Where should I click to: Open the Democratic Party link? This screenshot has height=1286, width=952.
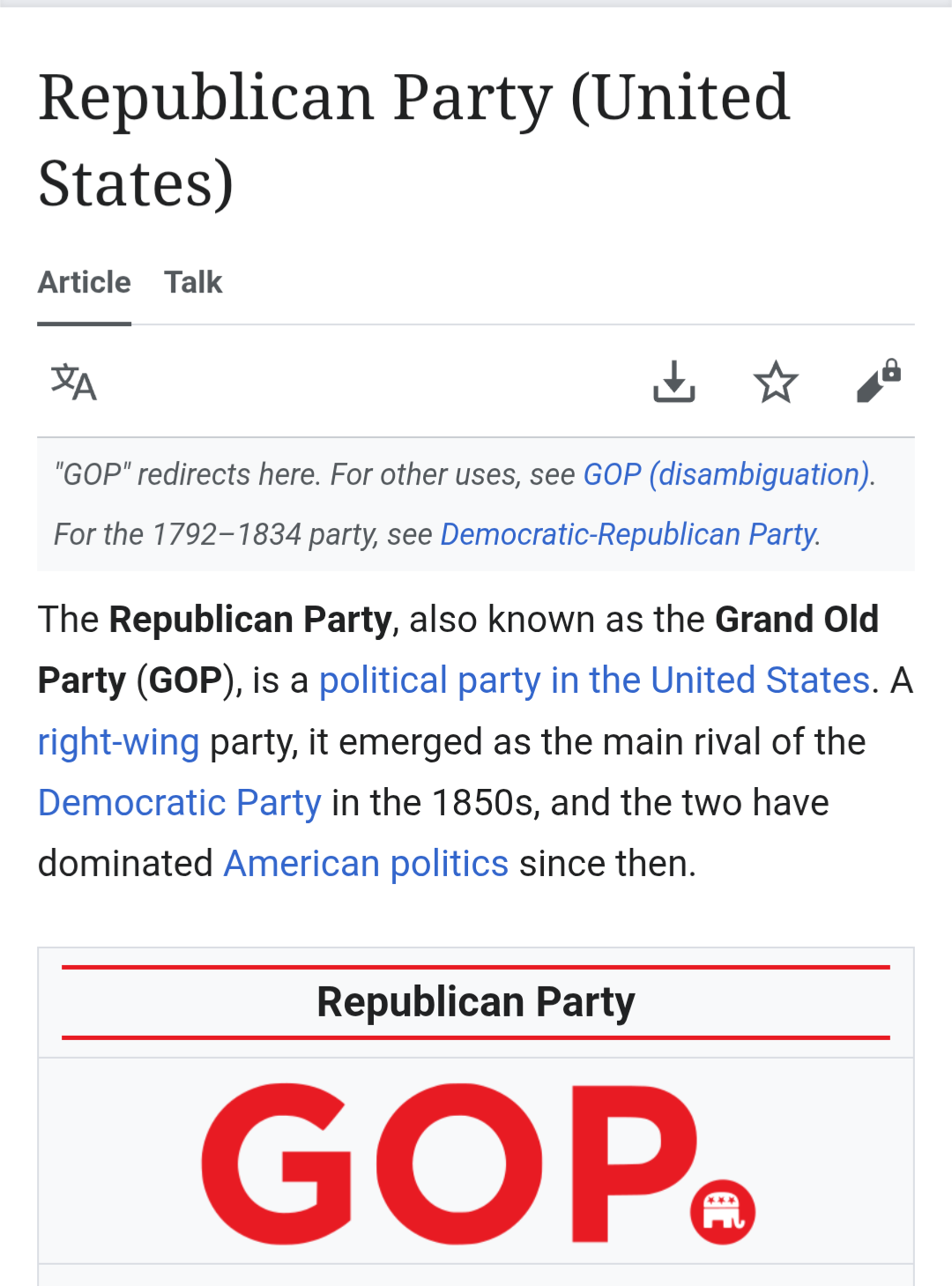(180, 803)
